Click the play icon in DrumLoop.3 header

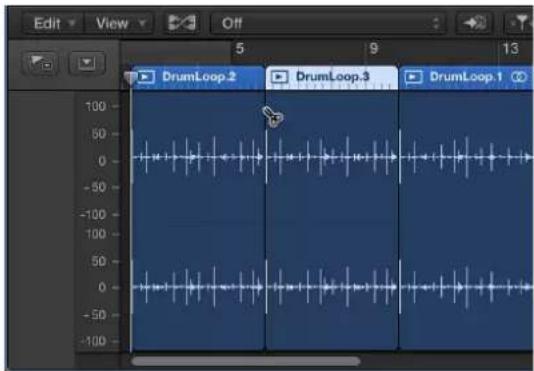tap(280, 77)
